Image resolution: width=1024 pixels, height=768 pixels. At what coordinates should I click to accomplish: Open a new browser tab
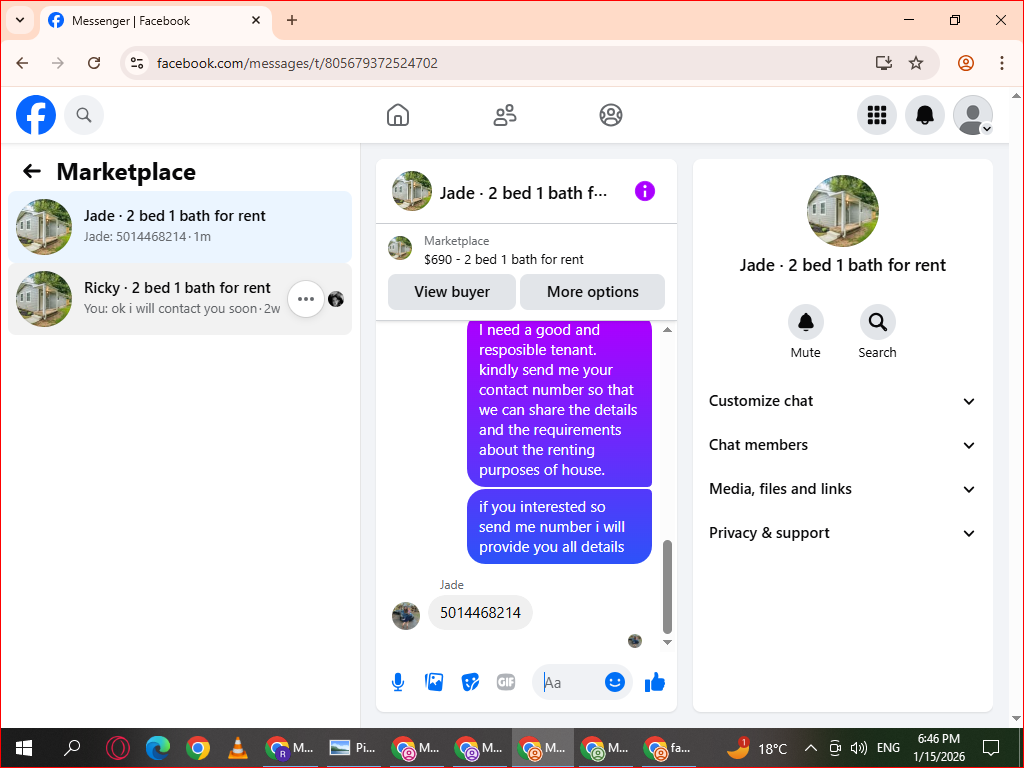(292, 20)
